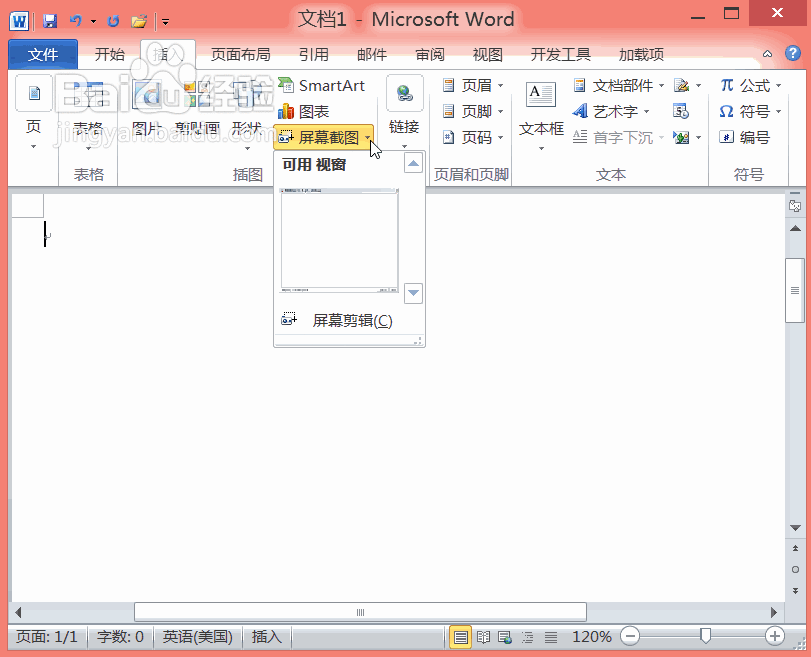This screenshot has height=657, width=811.
Task: Switch to the 页面布局 tab
Action: 241,54
